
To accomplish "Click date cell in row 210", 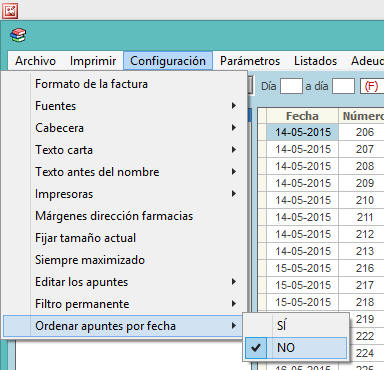I will pos(302,200).
